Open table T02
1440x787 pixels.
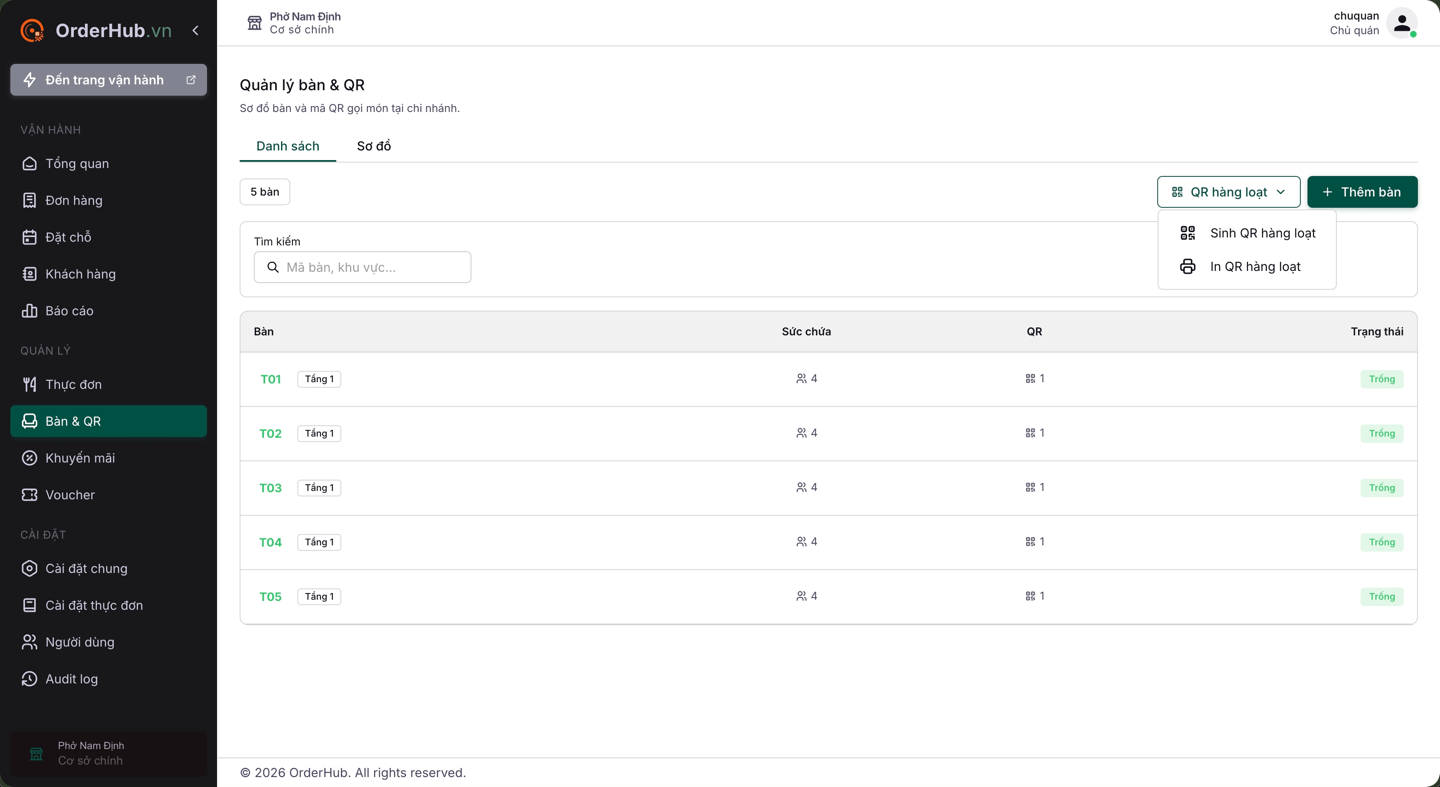(x=271, y=434)
